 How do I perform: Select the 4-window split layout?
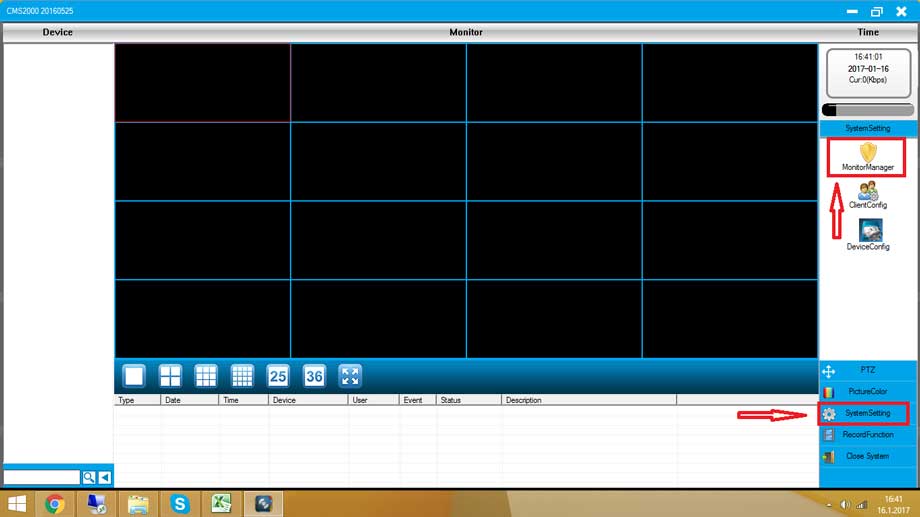click(170, 376)
